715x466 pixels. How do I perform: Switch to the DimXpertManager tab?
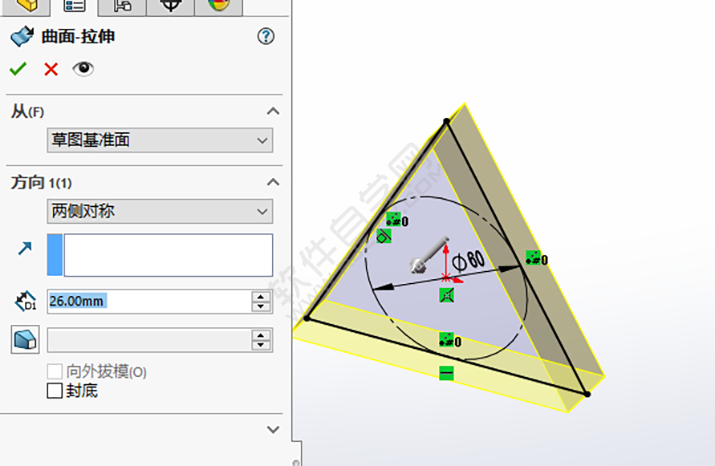[171, 6]
